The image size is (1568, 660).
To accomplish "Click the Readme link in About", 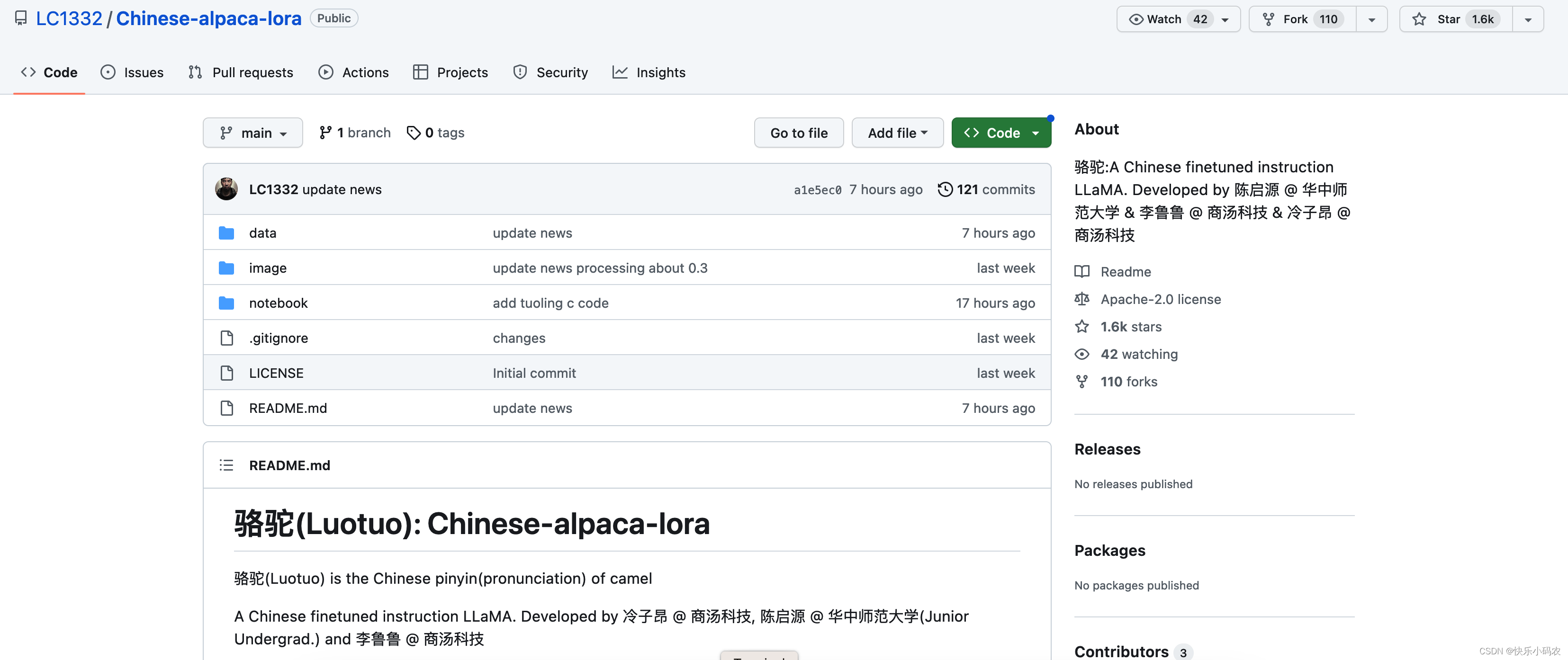I will pyautogui.click(x=1126, y=271).
